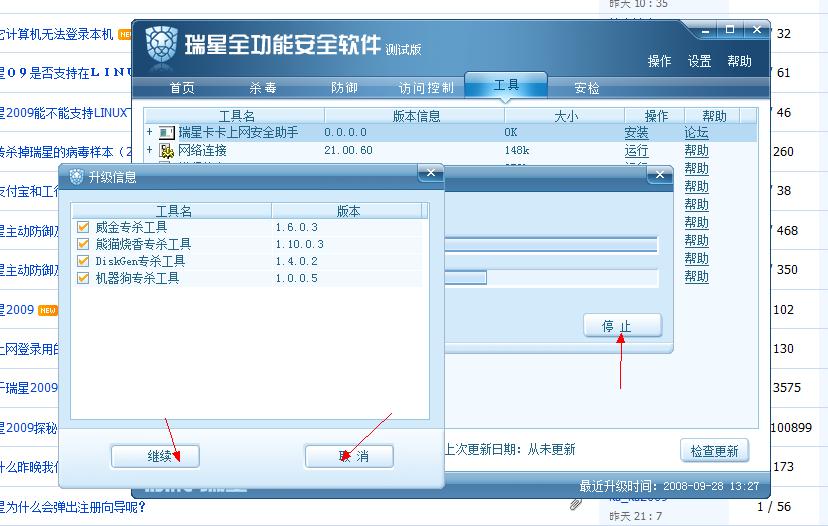
Task: Click the paperclip attachment icon in forum
Action: (x=576, y=504)
